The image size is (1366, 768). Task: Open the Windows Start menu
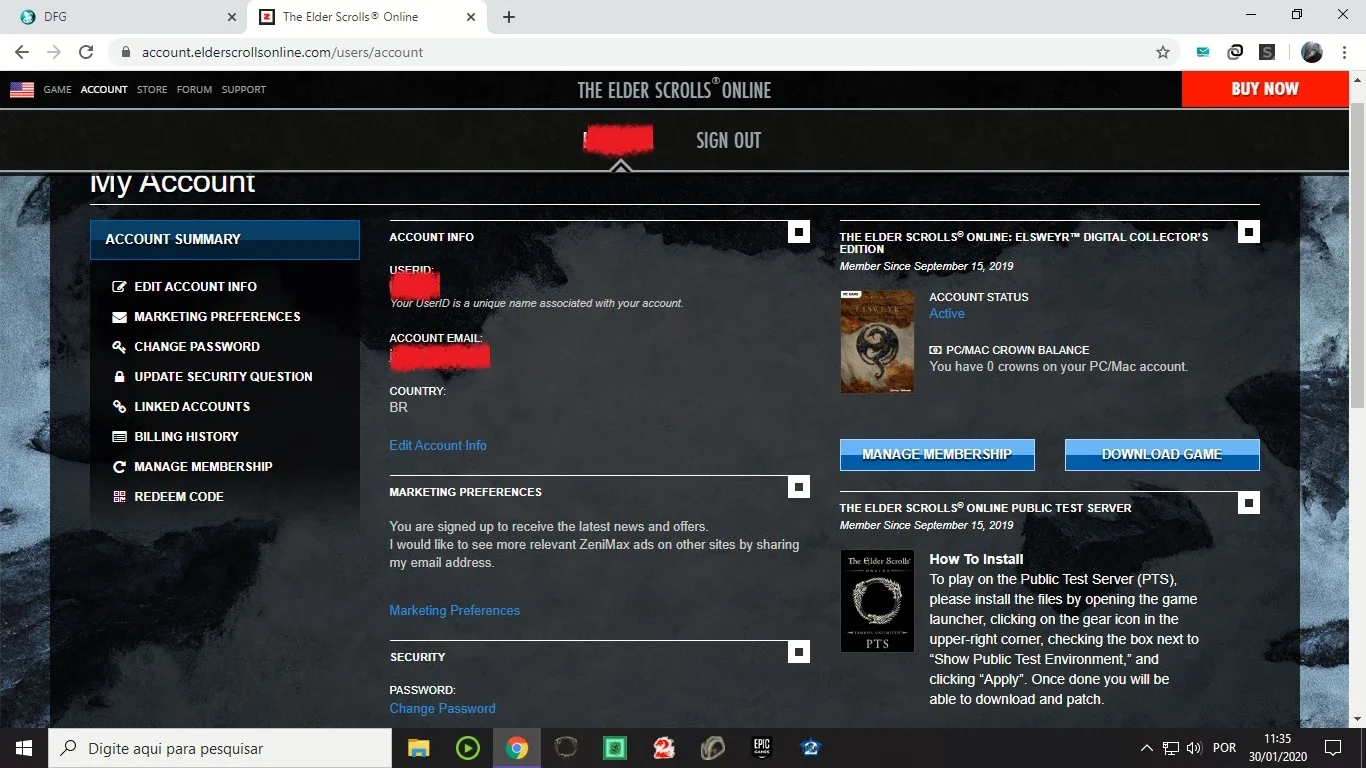click(23, 748)
